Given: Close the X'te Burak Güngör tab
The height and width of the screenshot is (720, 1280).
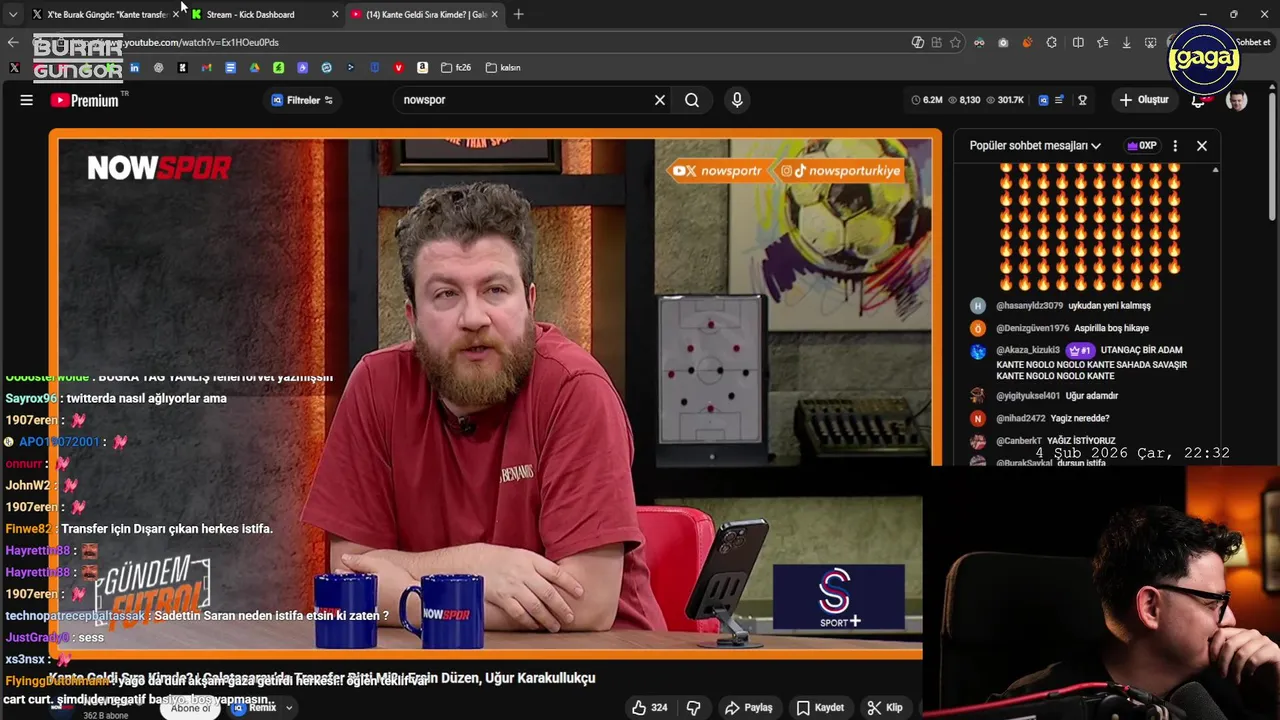Looking at the screenshot, I should point(176,14).
